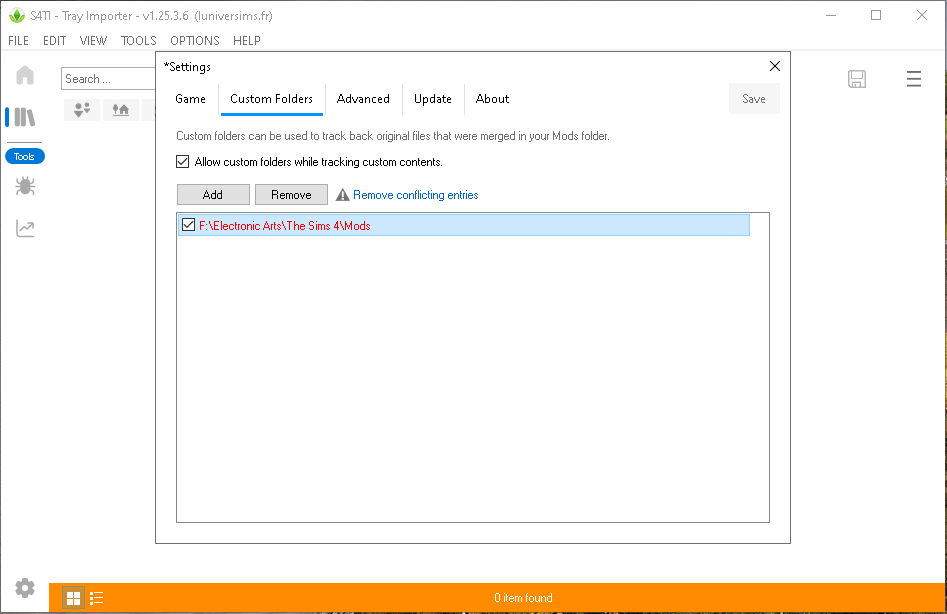Open the bug tool in sidebar
Image resolution: width=947 pixels, height=614 pixels.
[x=25, y=186]
